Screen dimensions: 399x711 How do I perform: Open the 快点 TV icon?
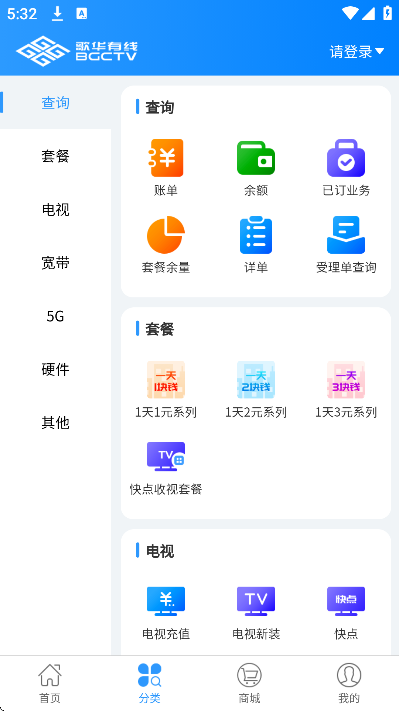point(346,601)
